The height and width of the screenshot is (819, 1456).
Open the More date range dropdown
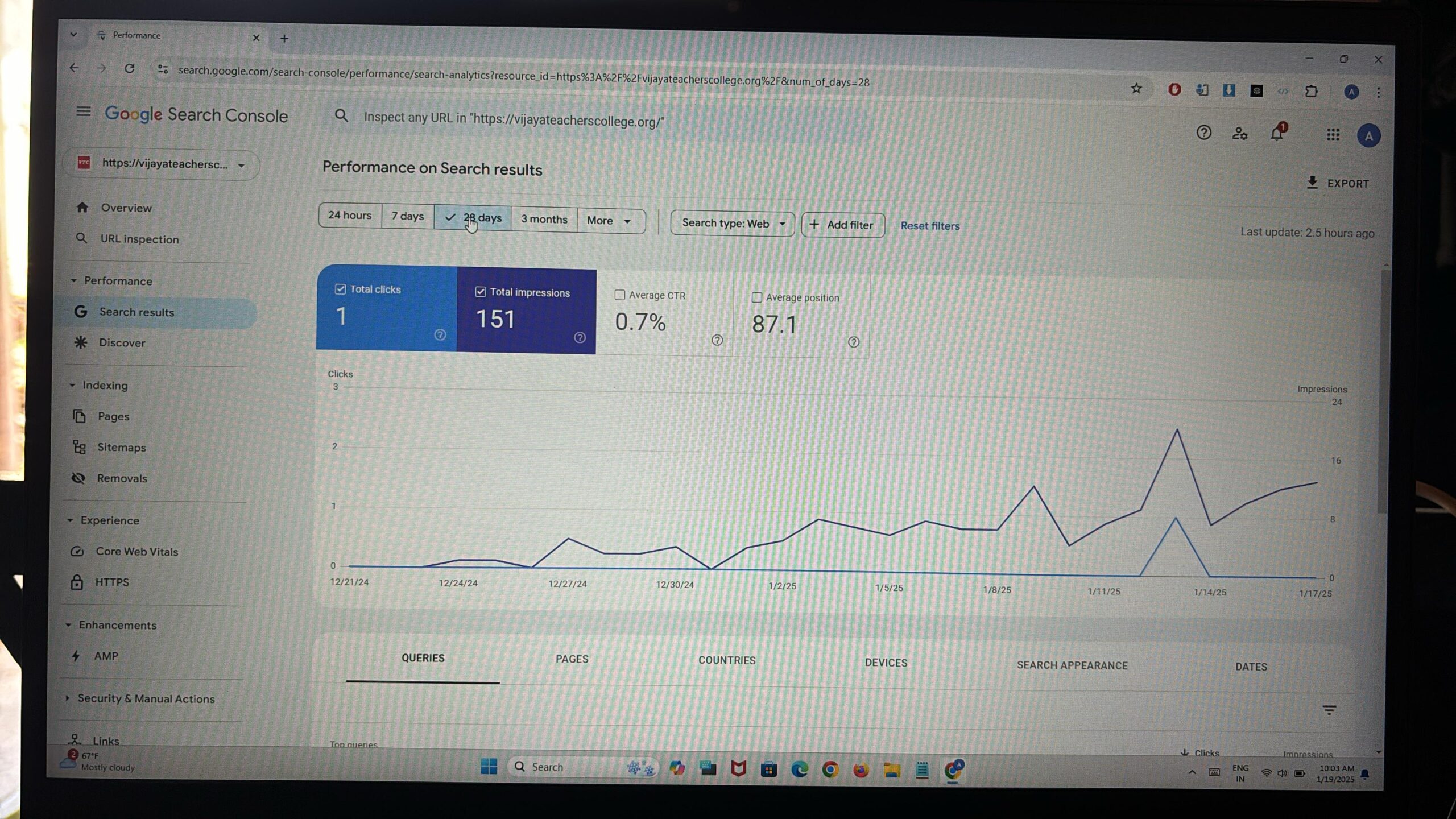[611, 221]
